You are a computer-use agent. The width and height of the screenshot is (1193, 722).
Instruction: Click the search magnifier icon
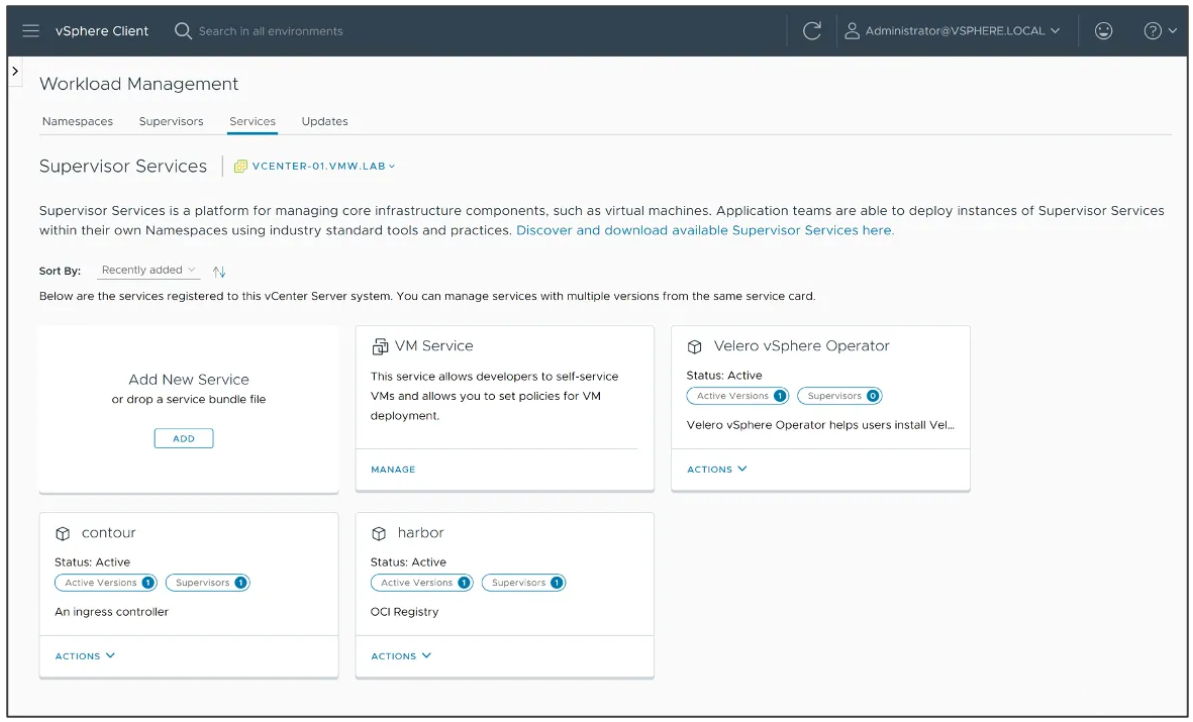(x=183, y=30)
